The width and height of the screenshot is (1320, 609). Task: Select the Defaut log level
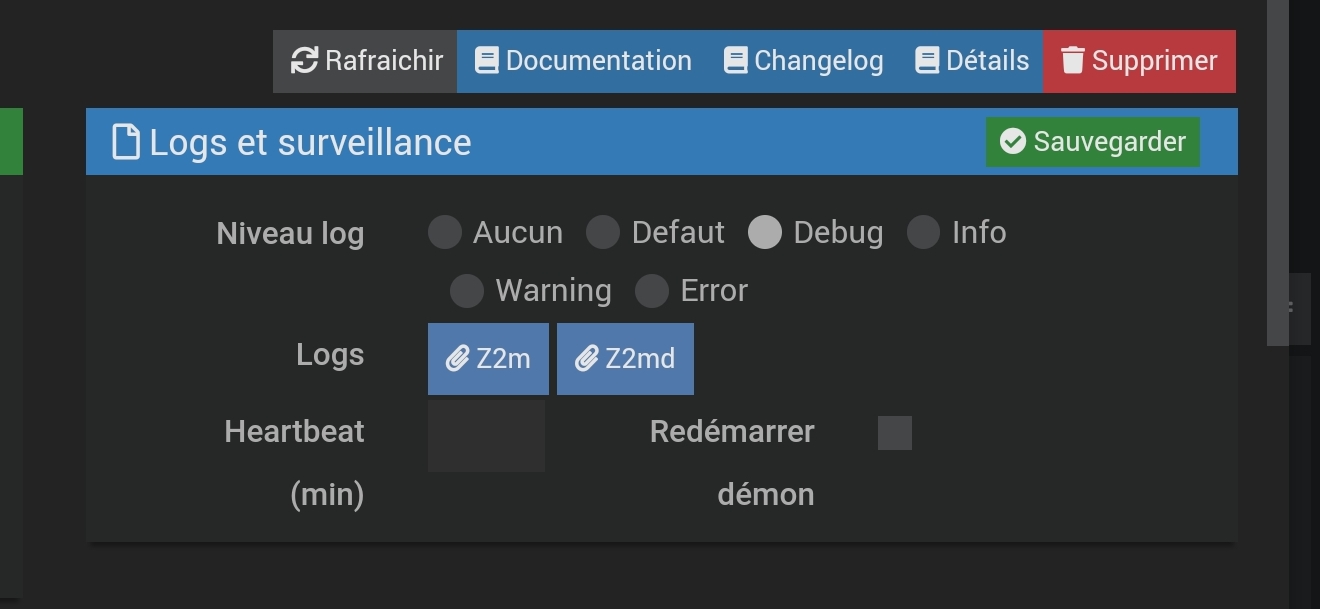pos(603,232)
